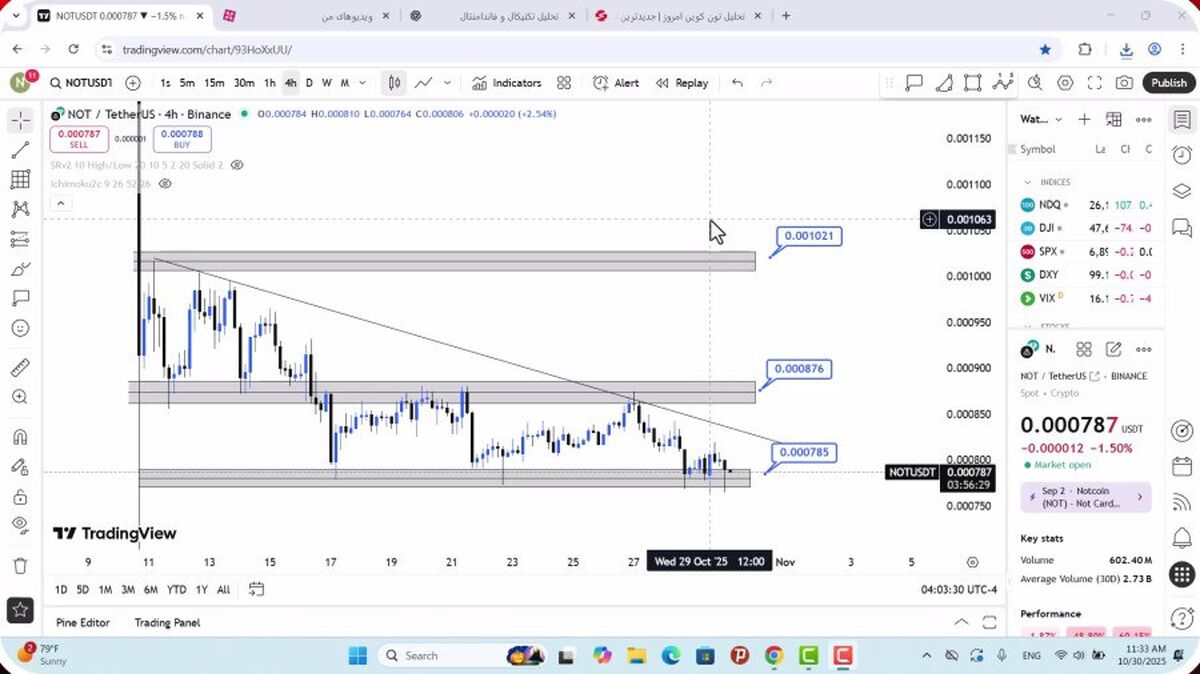Toggle hide all drawings eye icon
1200x674 pixels.
tap(20, 525)
